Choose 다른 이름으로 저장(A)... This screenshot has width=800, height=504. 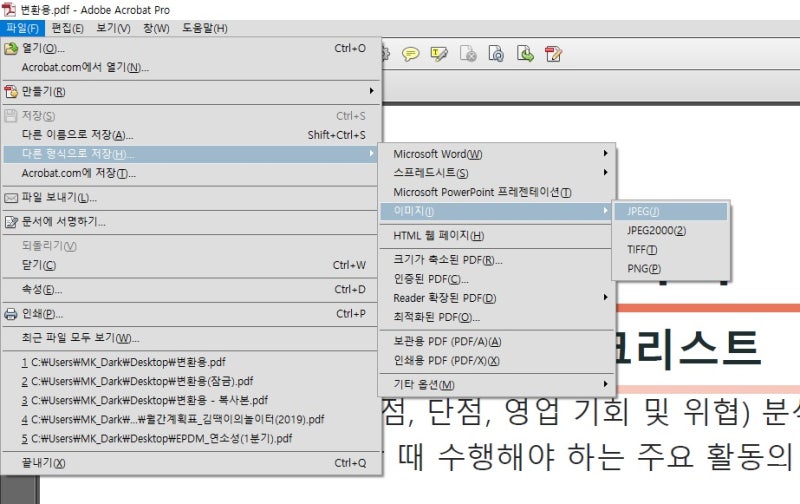pos(191,135)
